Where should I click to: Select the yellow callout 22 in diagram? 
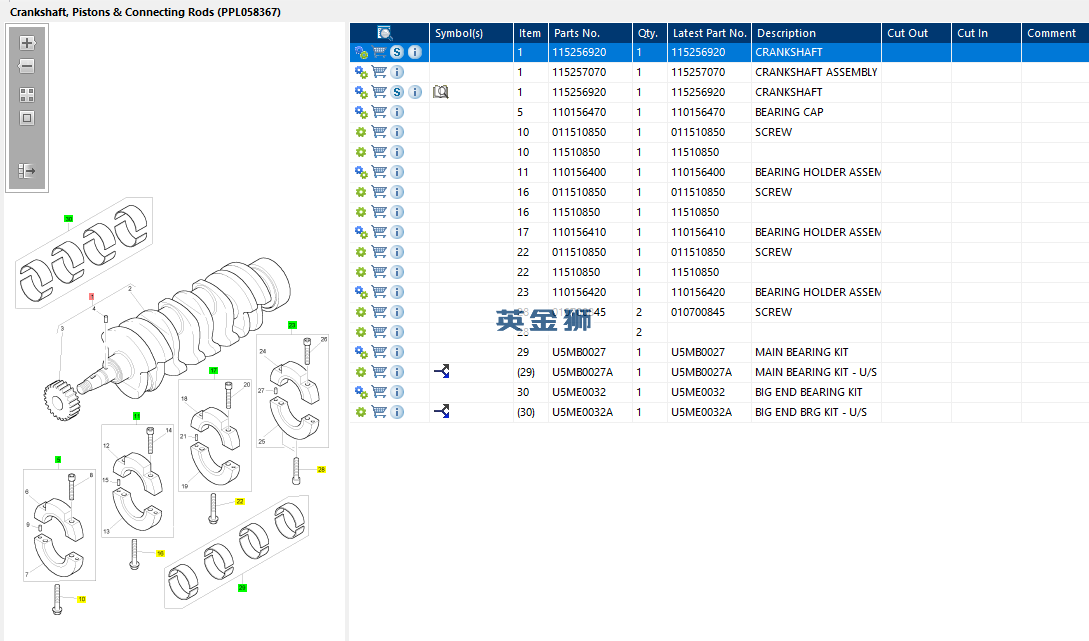coord(240,501)
